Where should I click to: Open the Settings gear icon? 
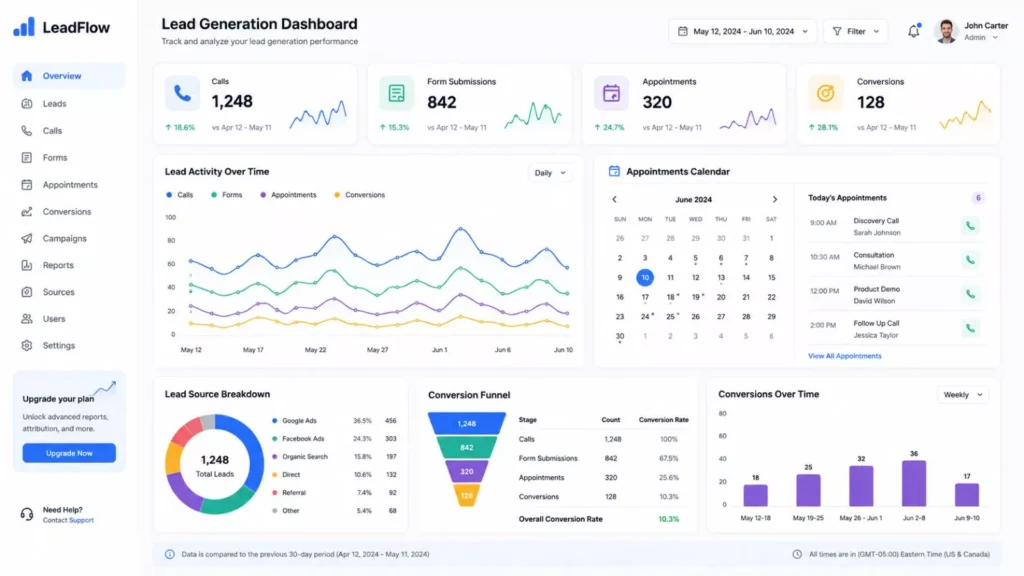click(27, 345)
